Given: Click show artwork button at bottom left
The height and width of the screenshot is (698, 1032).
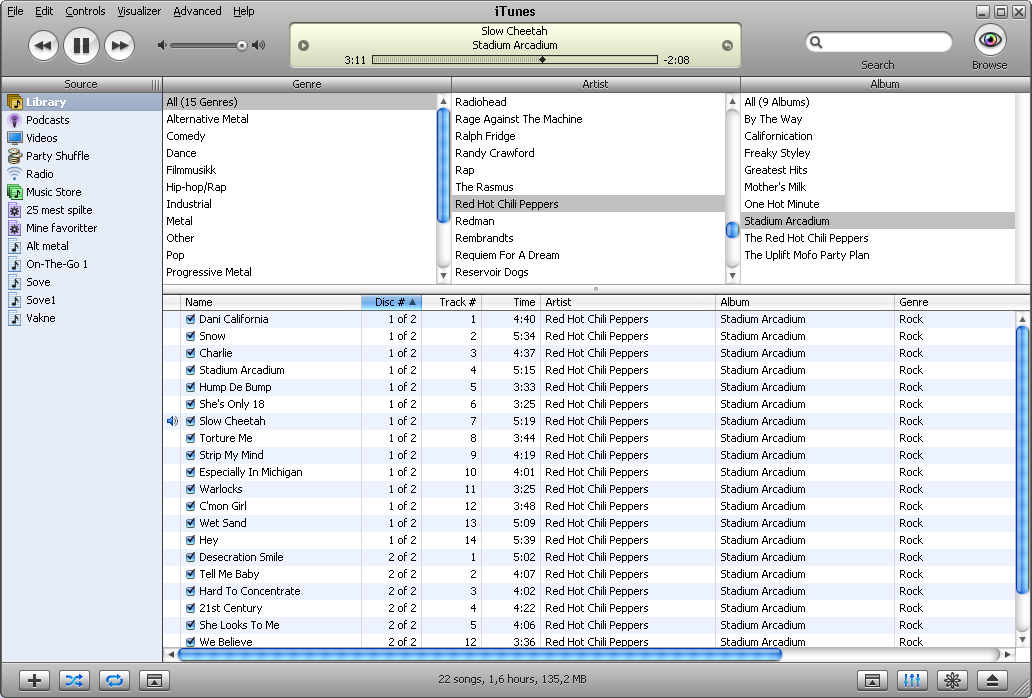Looking at the screenshot, I should [x=154, y=680].
